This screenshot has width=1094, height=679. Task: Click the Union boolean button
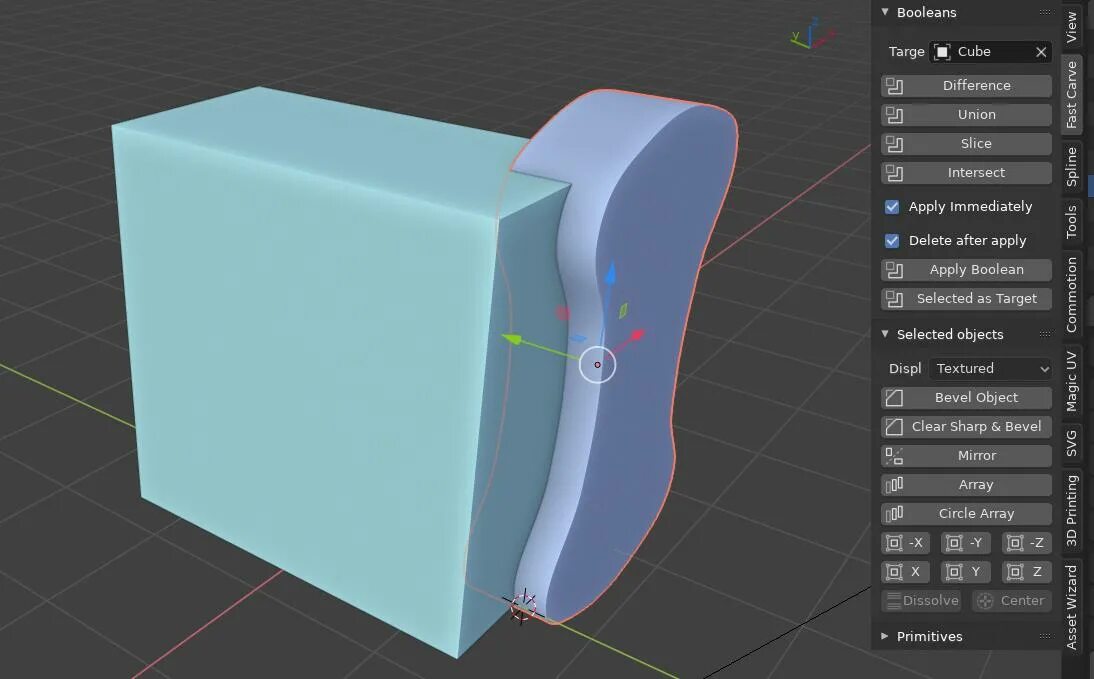tap(966, 114)
